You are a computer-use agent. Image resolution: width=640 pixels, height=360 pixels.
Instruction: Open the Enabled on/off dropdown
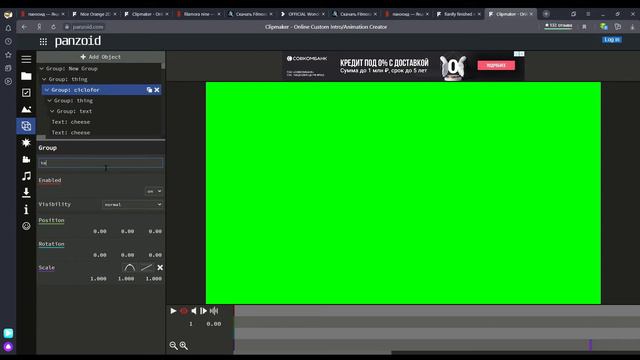pyautogui.click(x=154, y=191)
